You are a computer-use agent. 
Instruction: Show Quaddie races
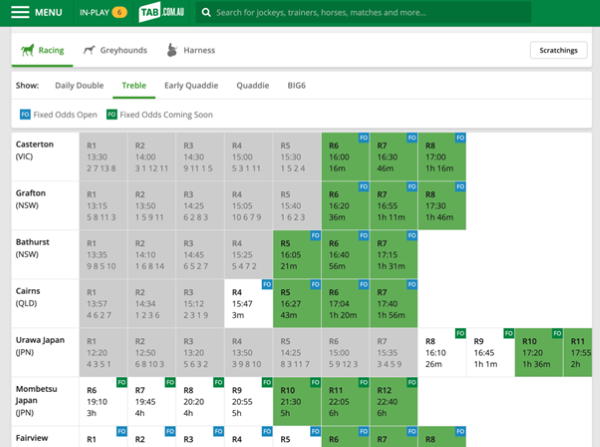[253, 85]
